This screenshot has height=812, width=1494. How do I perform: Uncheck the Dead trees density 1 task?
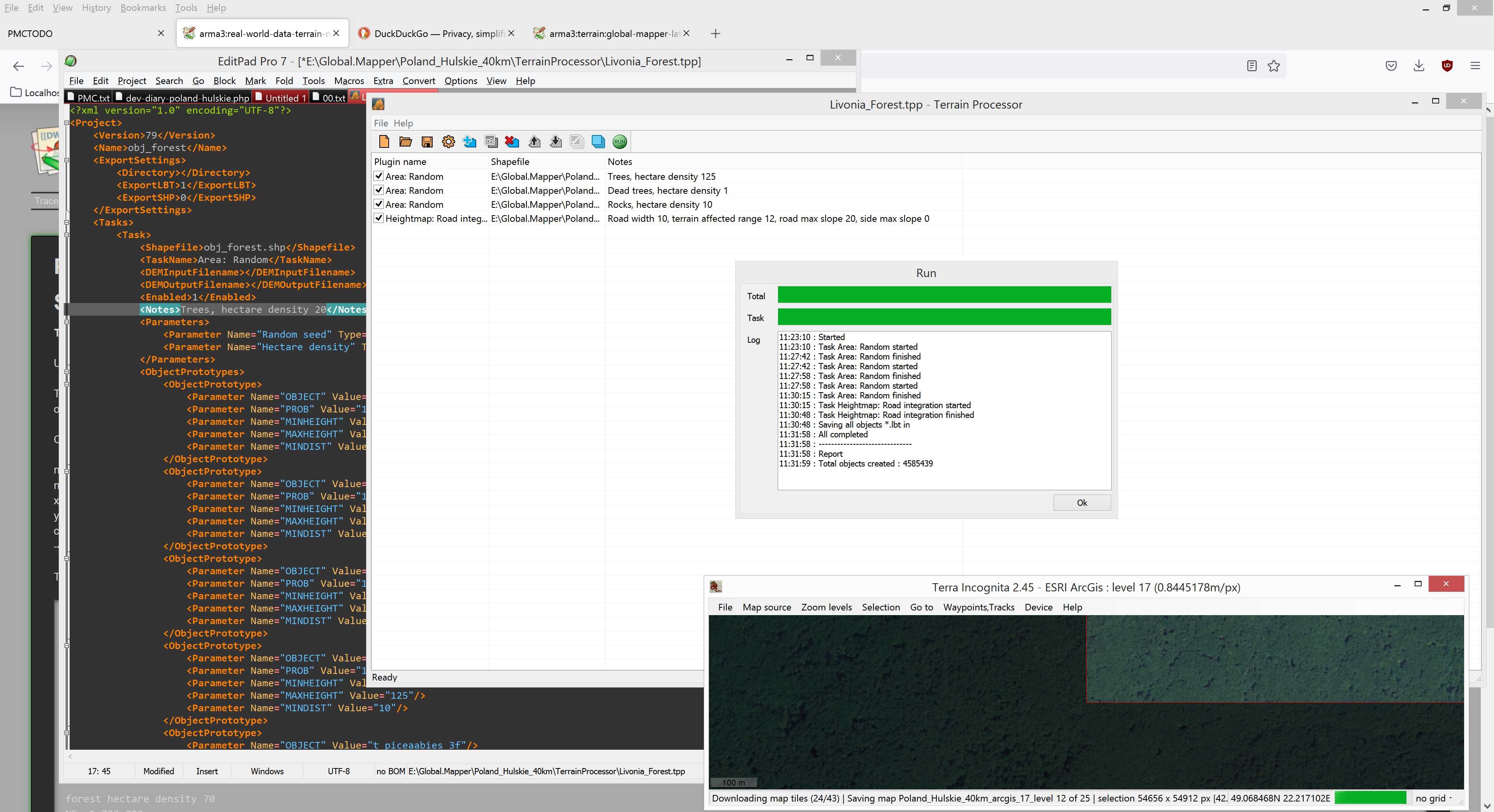click(x=379, y=189)
